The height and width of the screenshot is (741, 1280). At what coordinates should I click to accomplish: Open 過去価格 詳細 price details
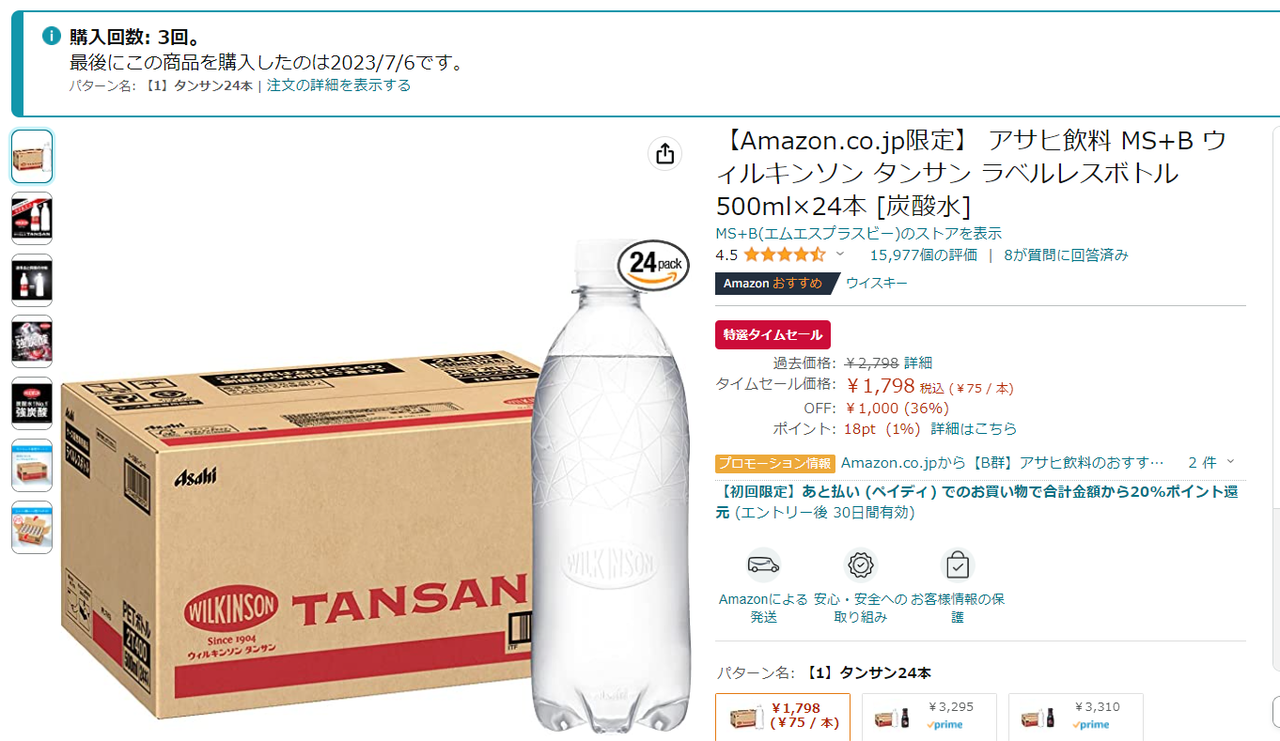918,363
